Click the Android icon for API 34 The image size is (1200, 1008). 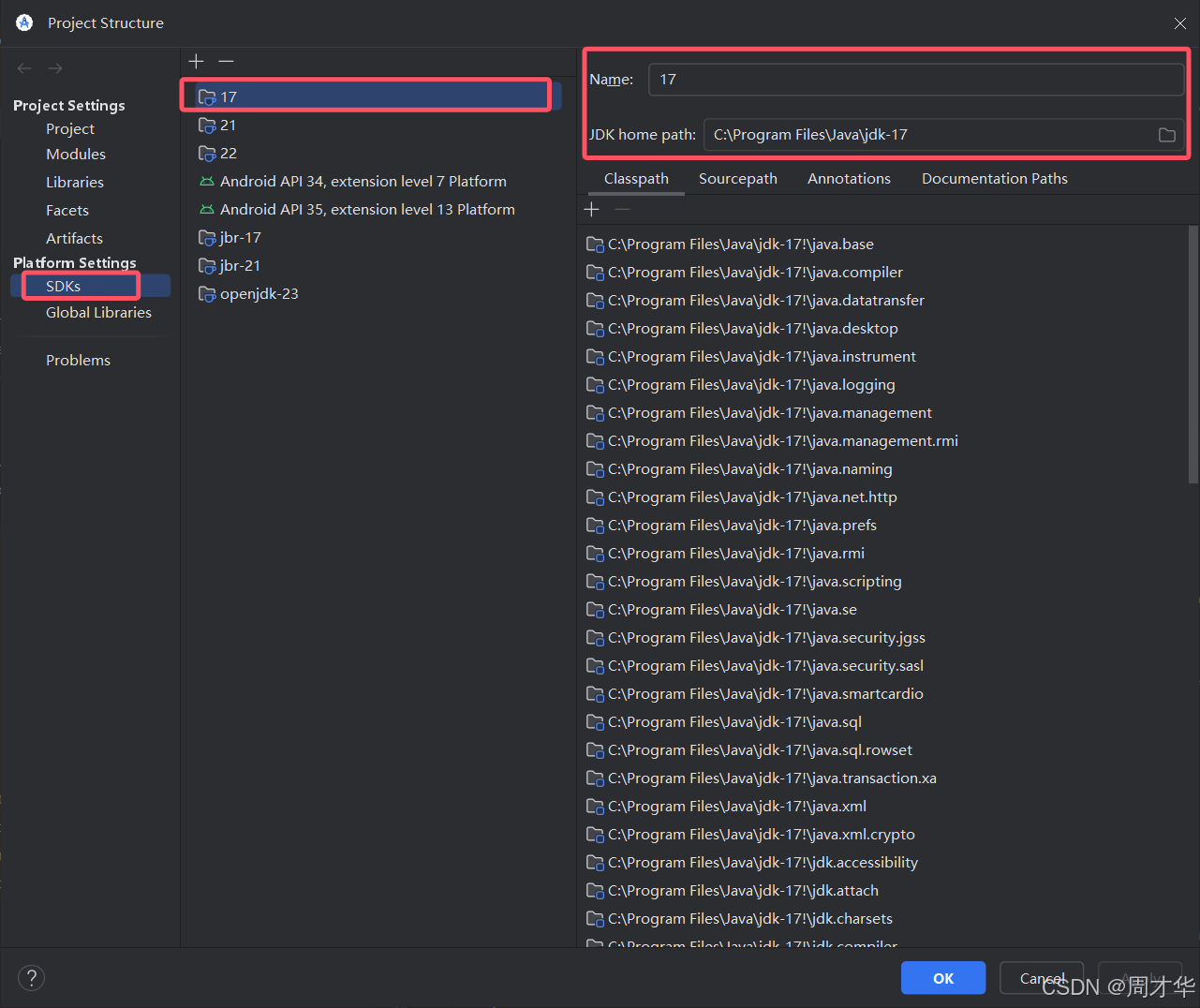pyautogui.click(x=207, y=182)
